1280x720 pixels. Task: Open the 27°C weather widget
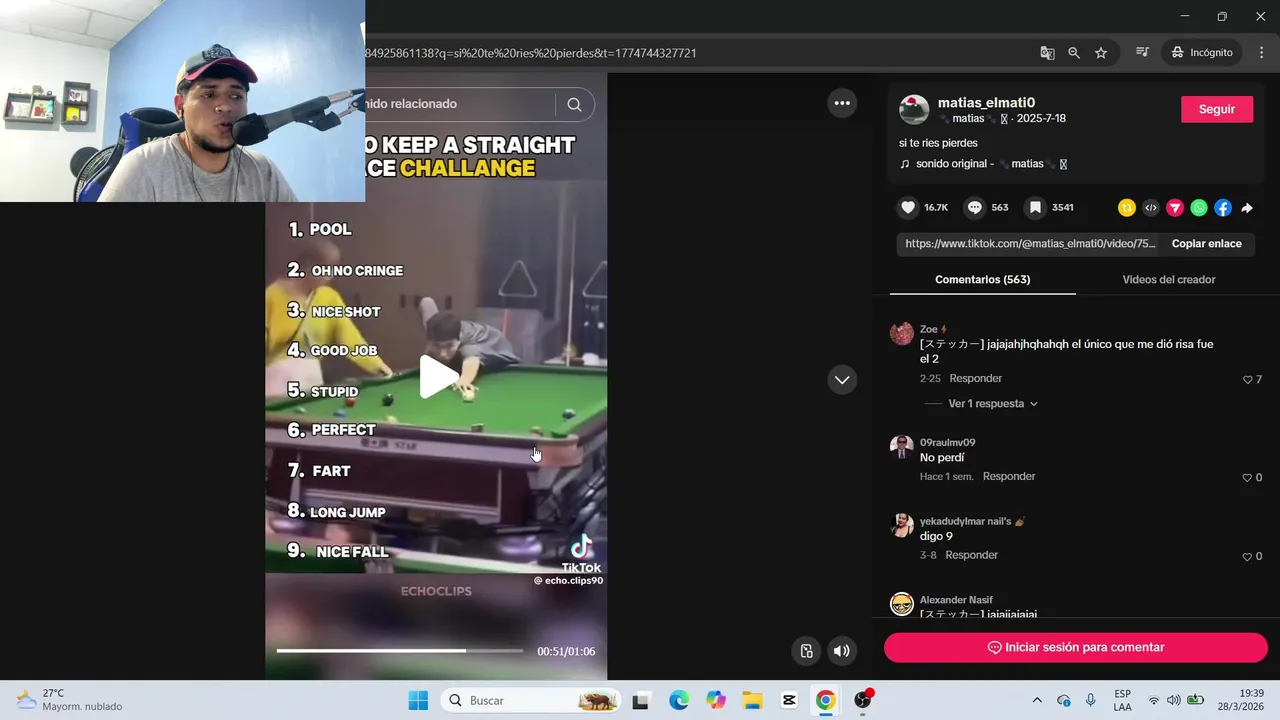tap(70, 700)
